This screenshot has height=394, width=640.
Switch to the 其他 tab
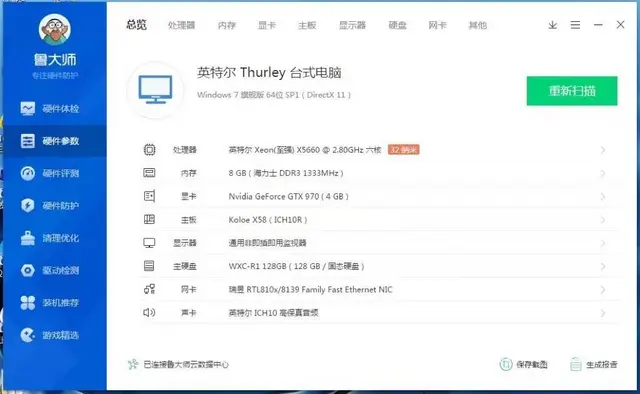pyautogui.click(x=478, y=25)
